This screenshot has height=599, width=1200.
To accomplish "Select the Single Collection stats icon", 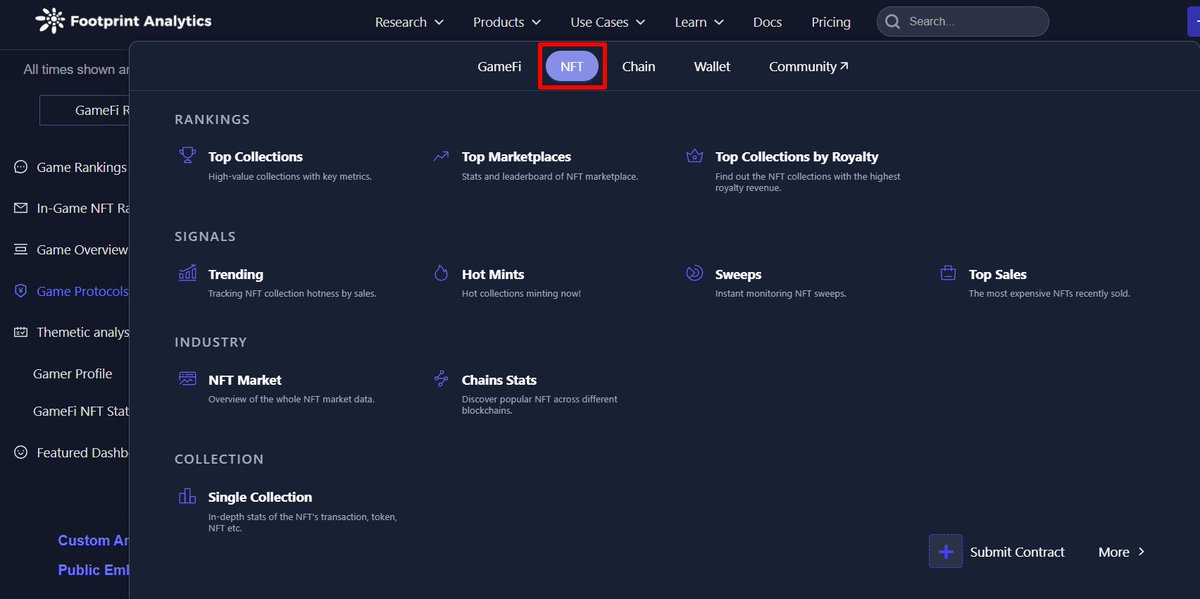I will [187, 496].
